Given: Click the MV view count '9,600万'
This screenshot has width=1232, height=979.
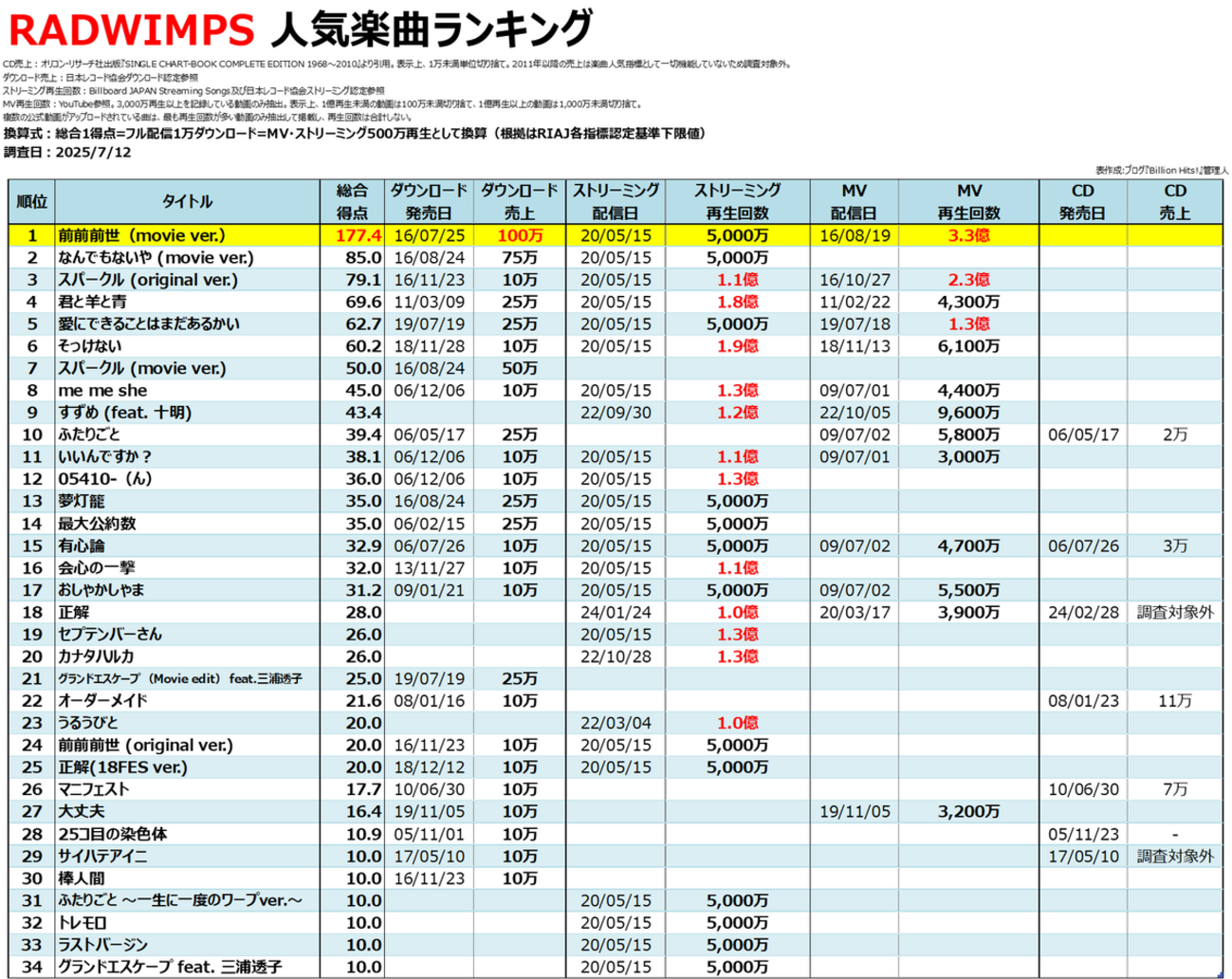Looking at the screenshot, I should (968, 413).
